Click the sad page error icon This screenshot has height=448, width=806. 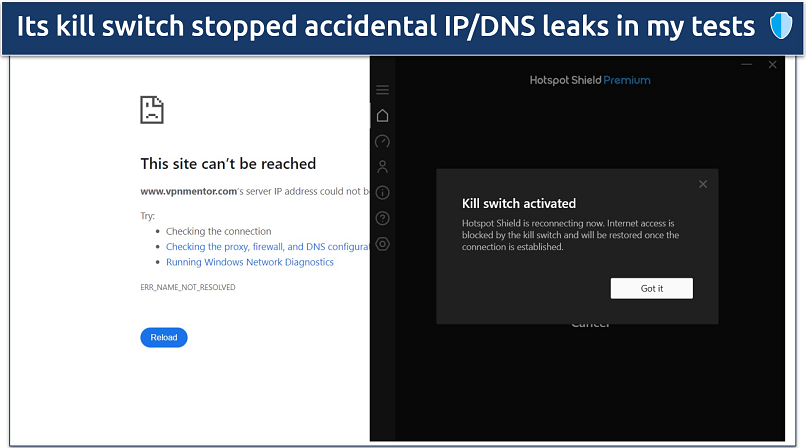tap(152, 109)
